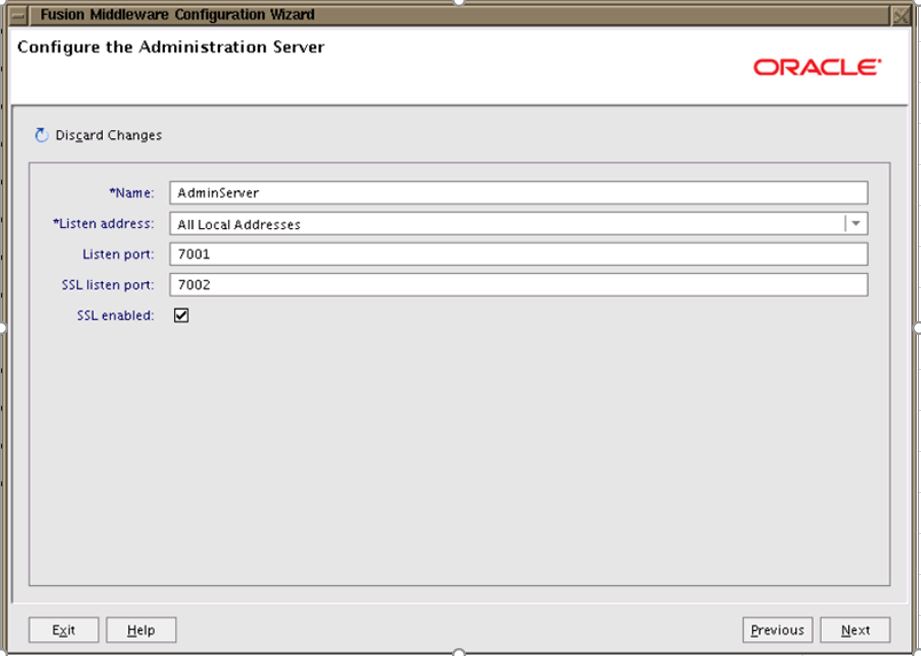The width and height of the screenshot is (921, 656).
Task: Uncheck the SSL enabled checkbox
Action: [181, 315]
